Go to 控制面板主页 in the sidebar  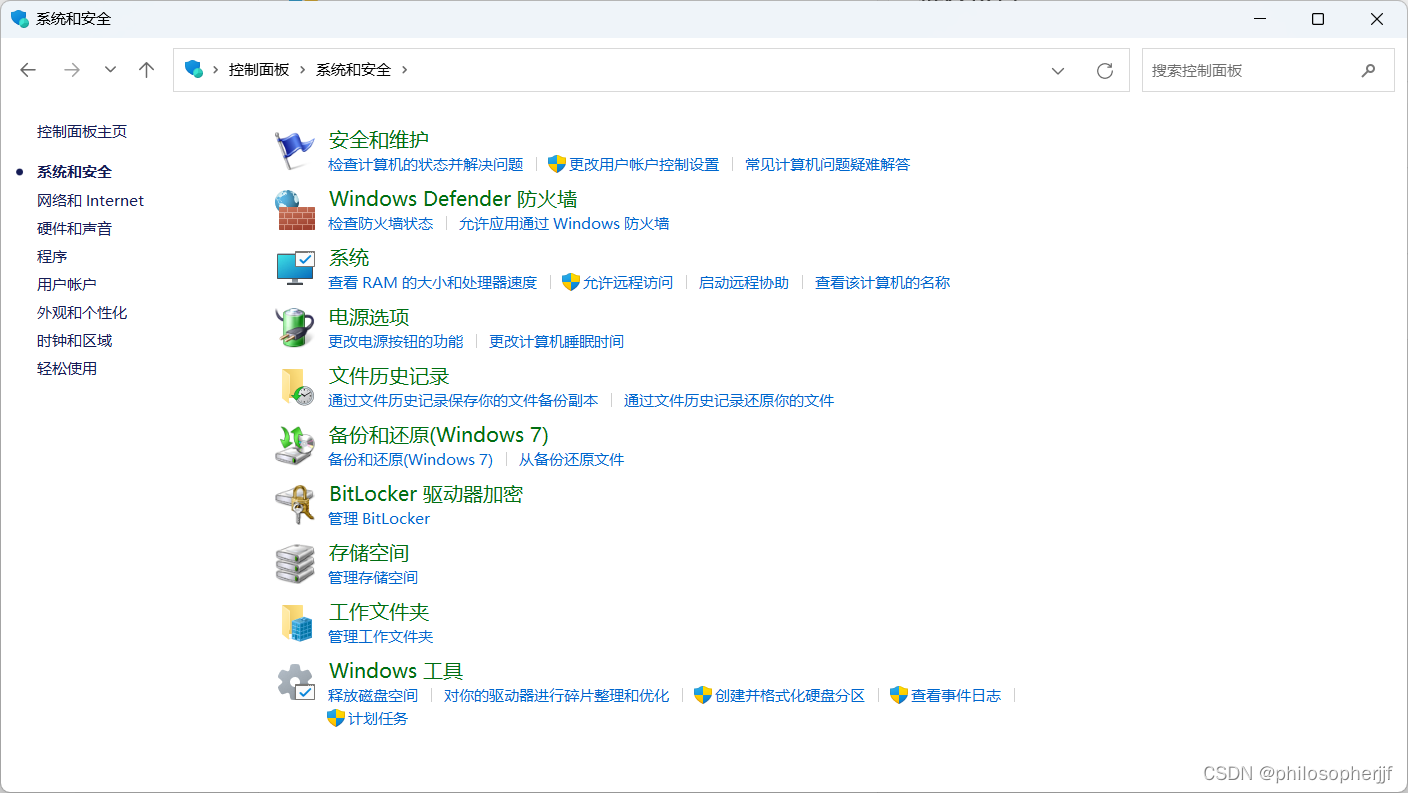(82, 132)
